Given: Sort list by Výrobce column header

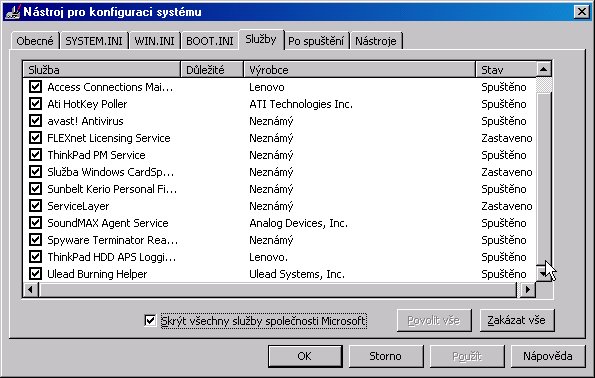Looking at the screenshot, I should (359, 70).
